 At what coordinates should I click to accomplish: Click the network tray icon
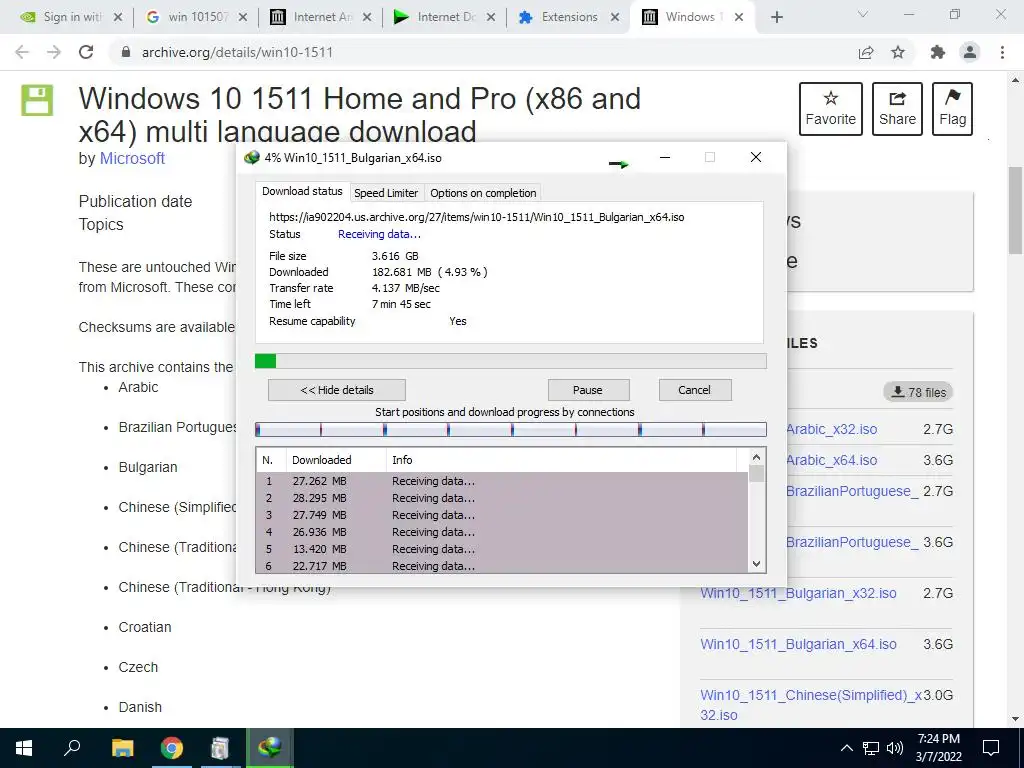(x=871, y=748)
